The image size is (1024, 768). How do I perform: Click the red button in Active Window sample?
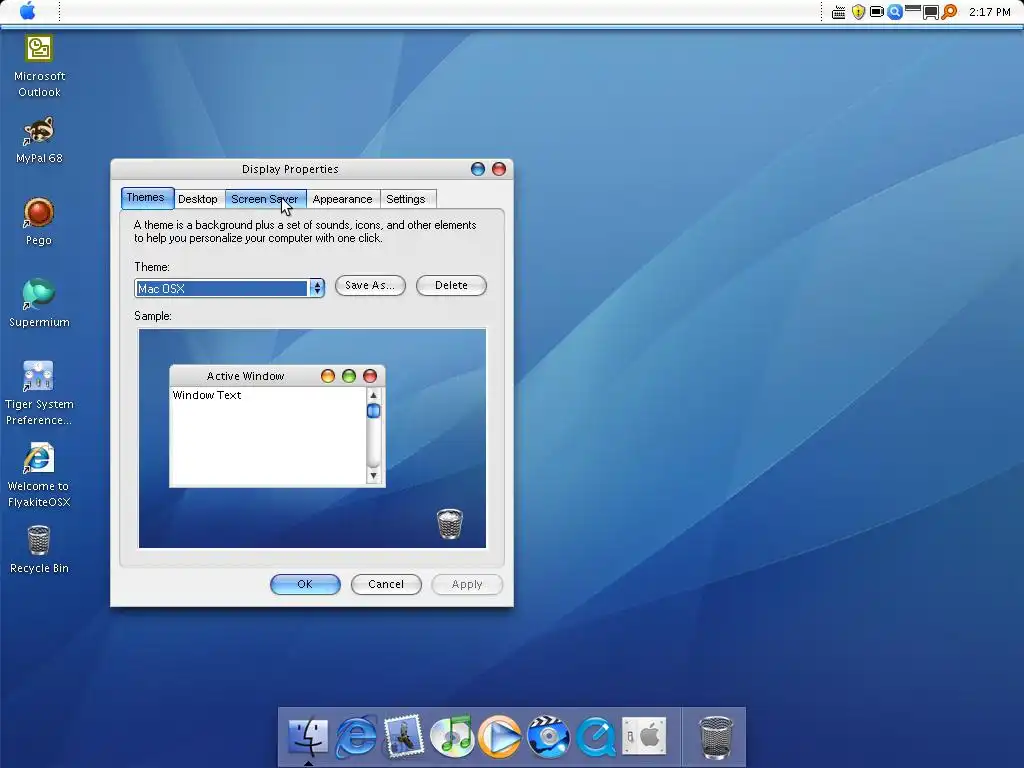[370, 376]
